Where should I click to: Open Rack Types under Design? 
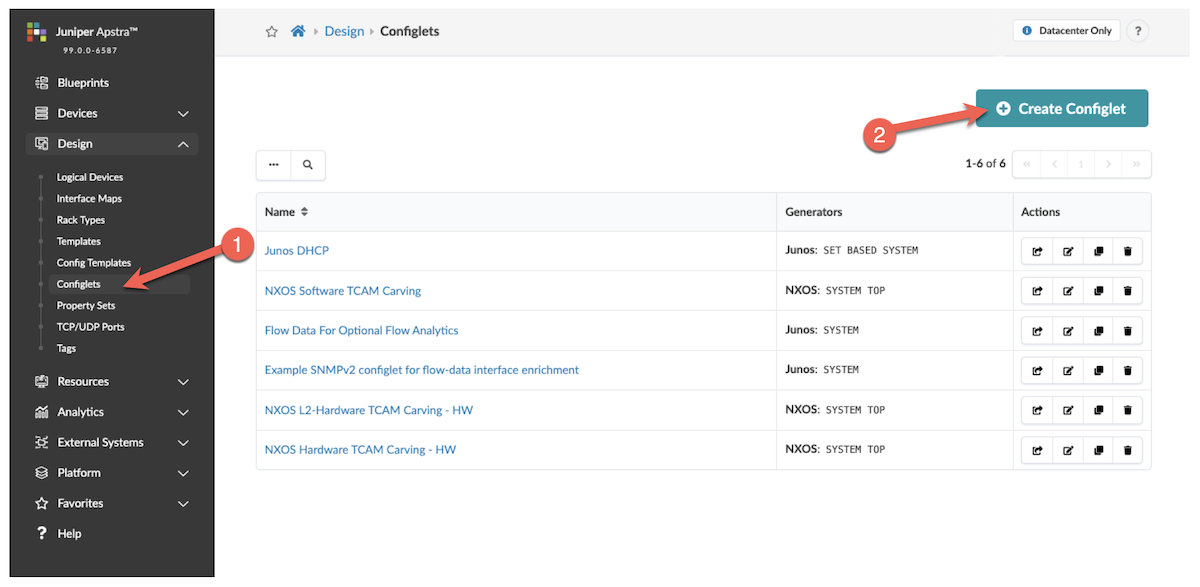(81, 220)
